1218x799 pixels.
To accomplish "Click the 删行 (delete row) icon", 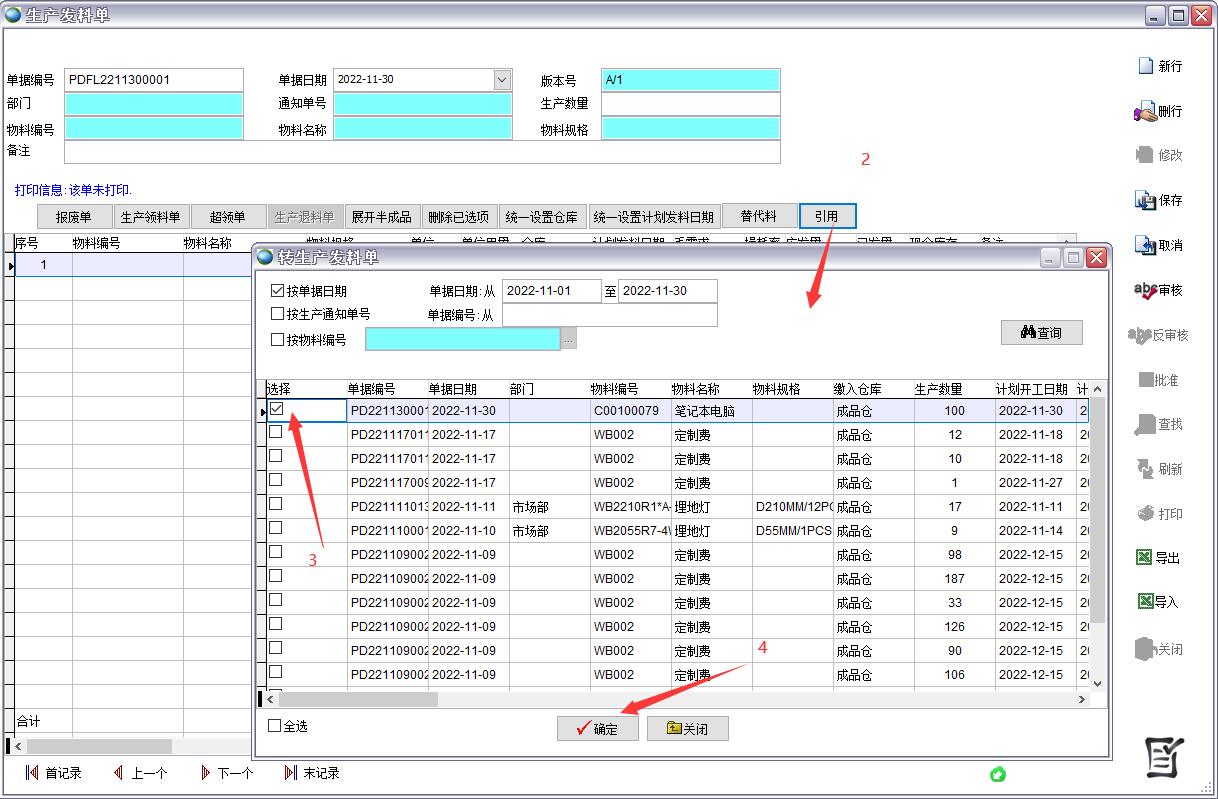I will [1146, 111].
